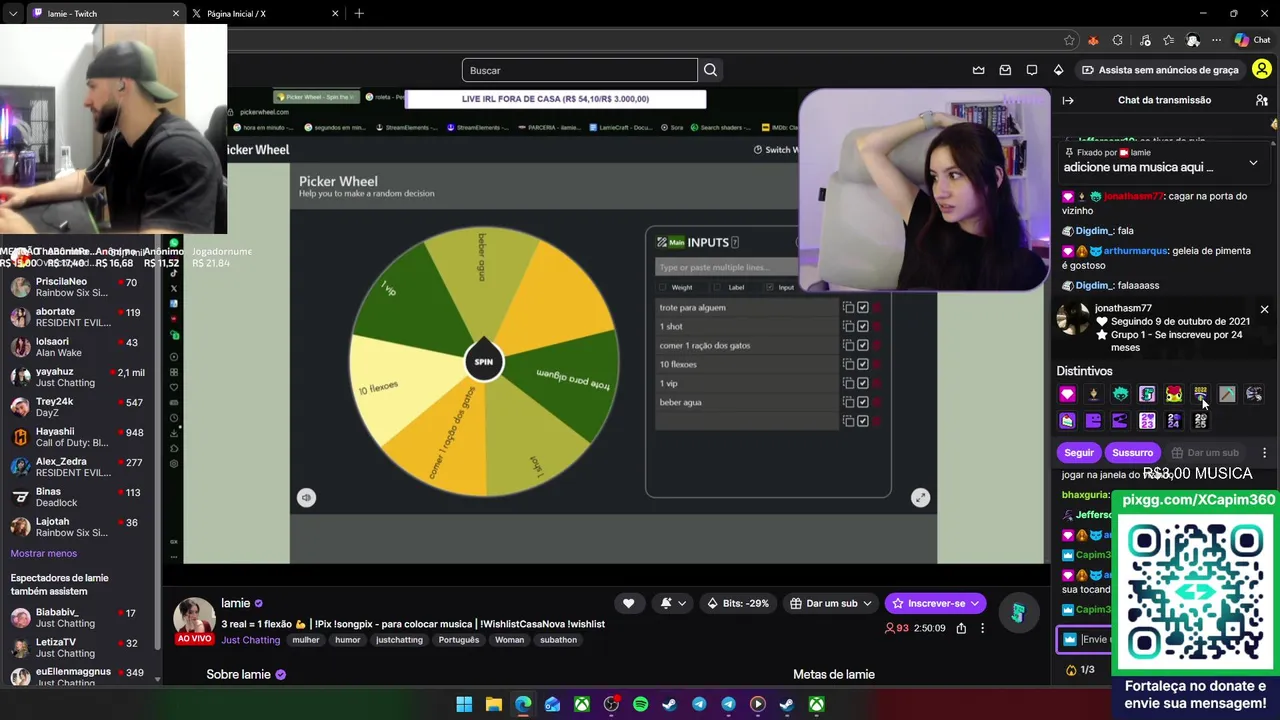Open Alex_Zedra channel in sidebar
The image size is (1280, 720).
point(78,467)
